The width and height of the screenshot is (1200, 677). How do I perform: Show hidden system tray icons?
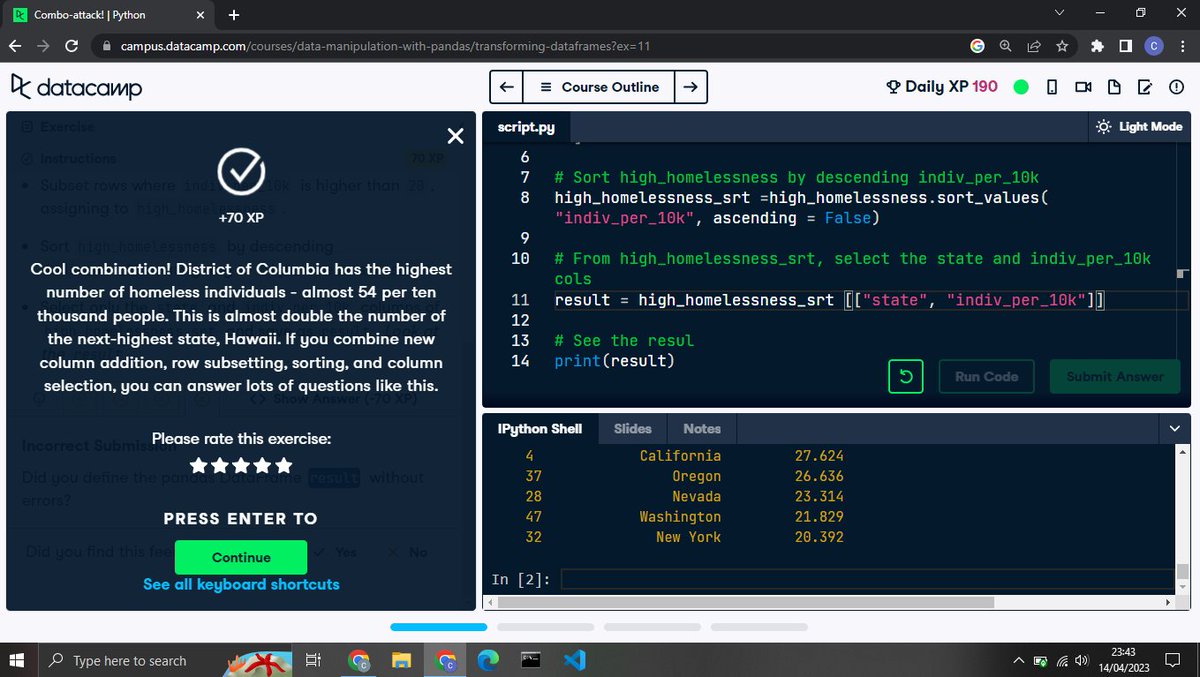click(x=1019, y=661)
